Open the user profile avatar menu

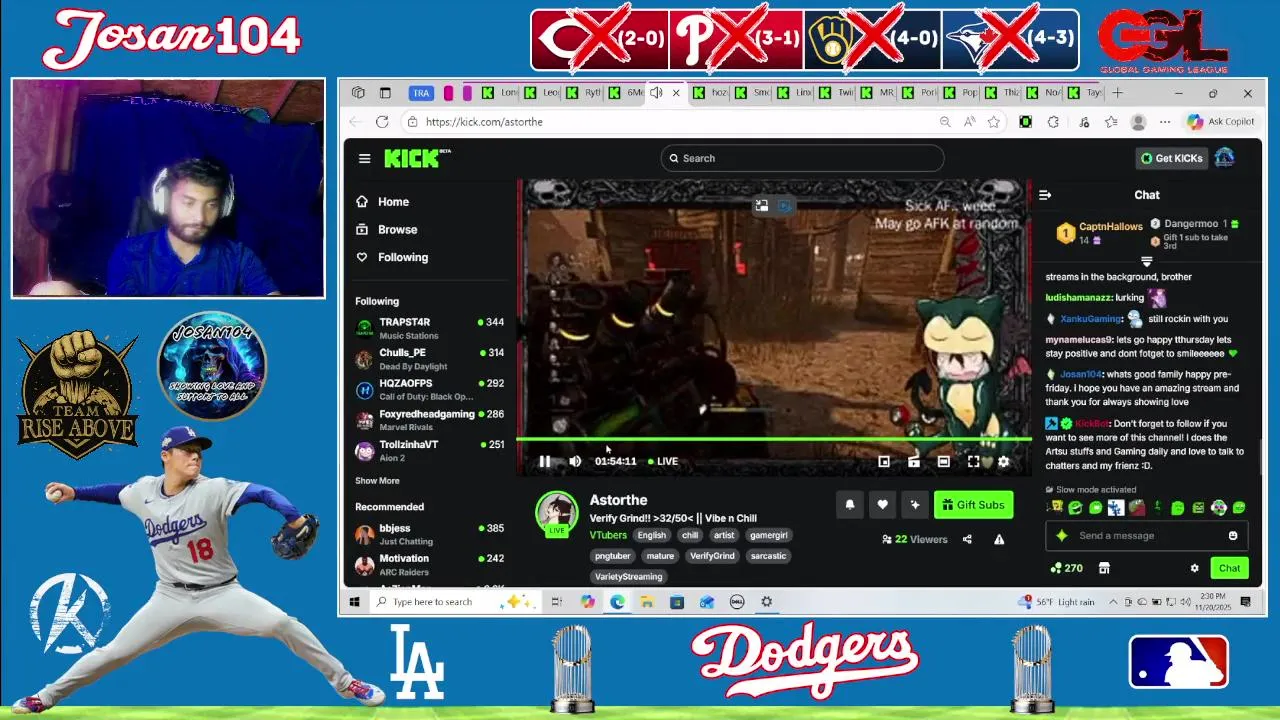(x=1225, y=158)
